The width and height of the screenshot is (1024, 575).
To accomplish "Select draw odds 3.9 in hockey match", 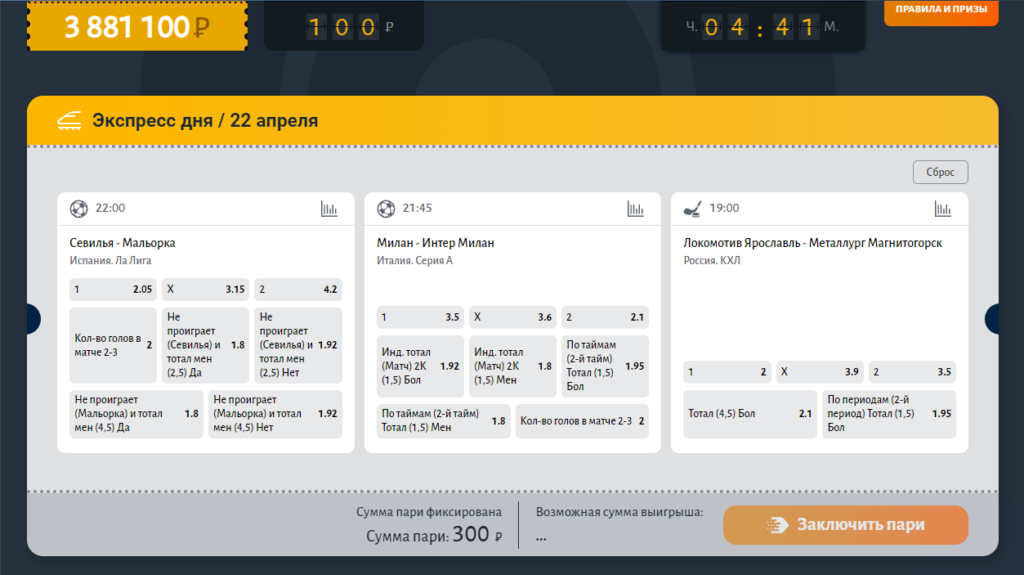I will click(820, 372).
